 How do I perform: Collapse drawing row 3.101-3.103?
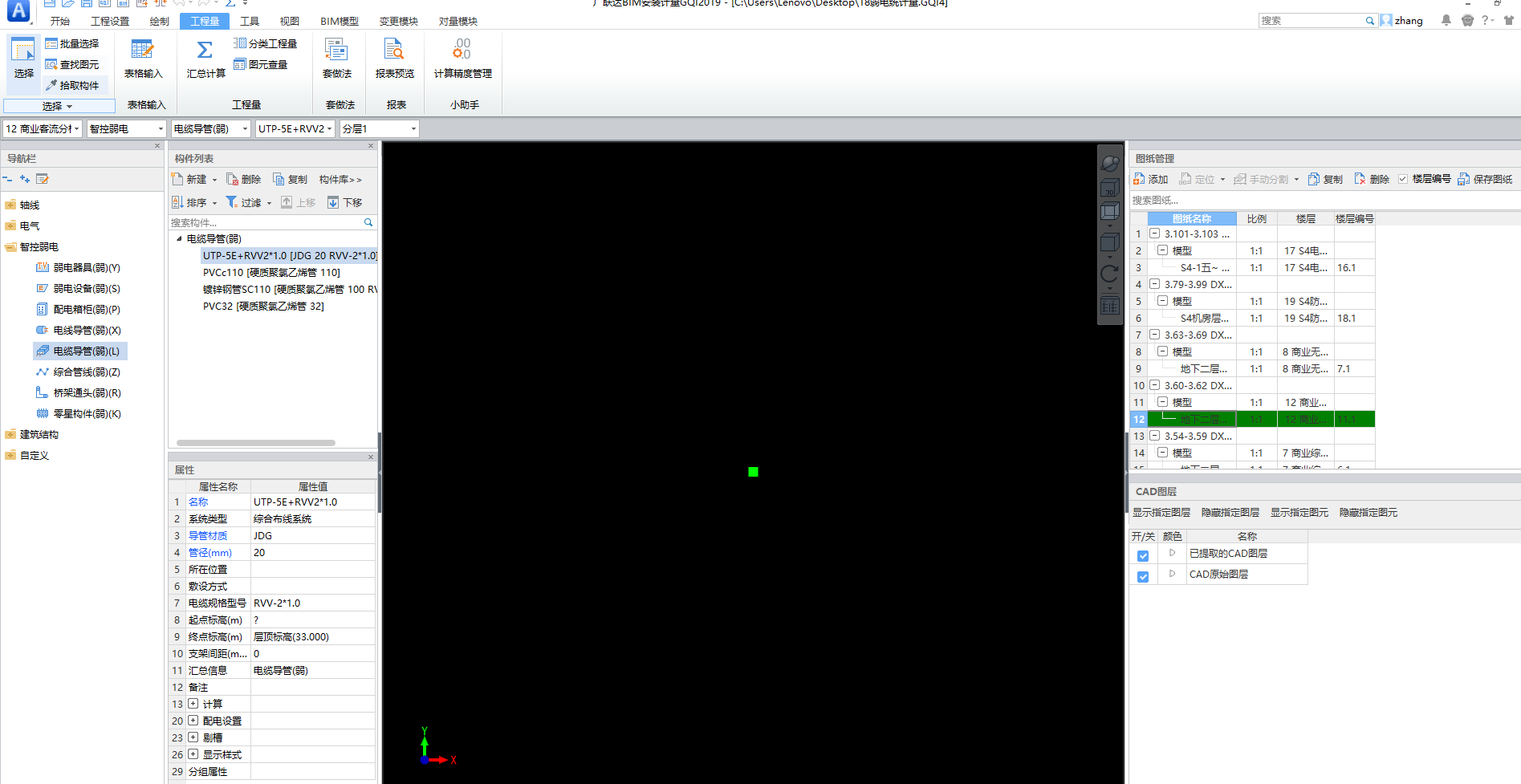(x=1154, y=234)
